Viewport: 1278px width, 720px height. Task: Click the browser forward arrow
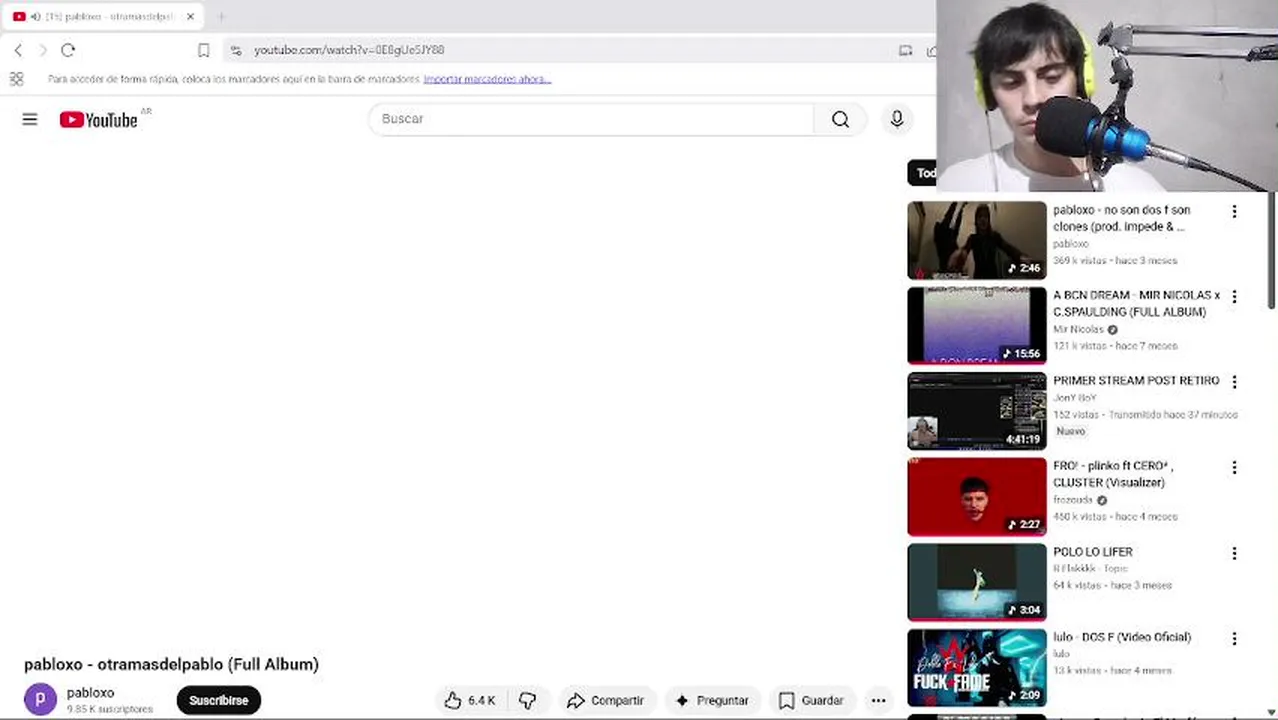[x=42, y=50]
